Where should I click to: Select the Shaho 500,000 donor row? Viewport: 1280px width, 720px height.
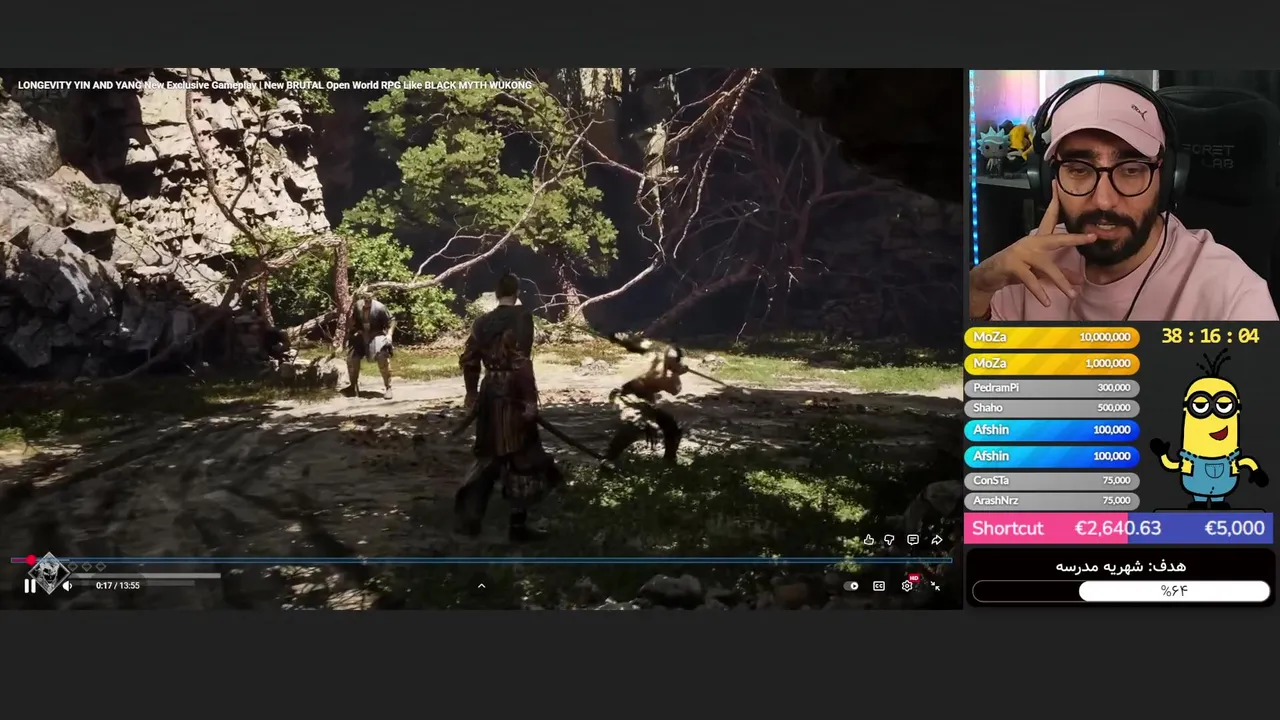1051,408
